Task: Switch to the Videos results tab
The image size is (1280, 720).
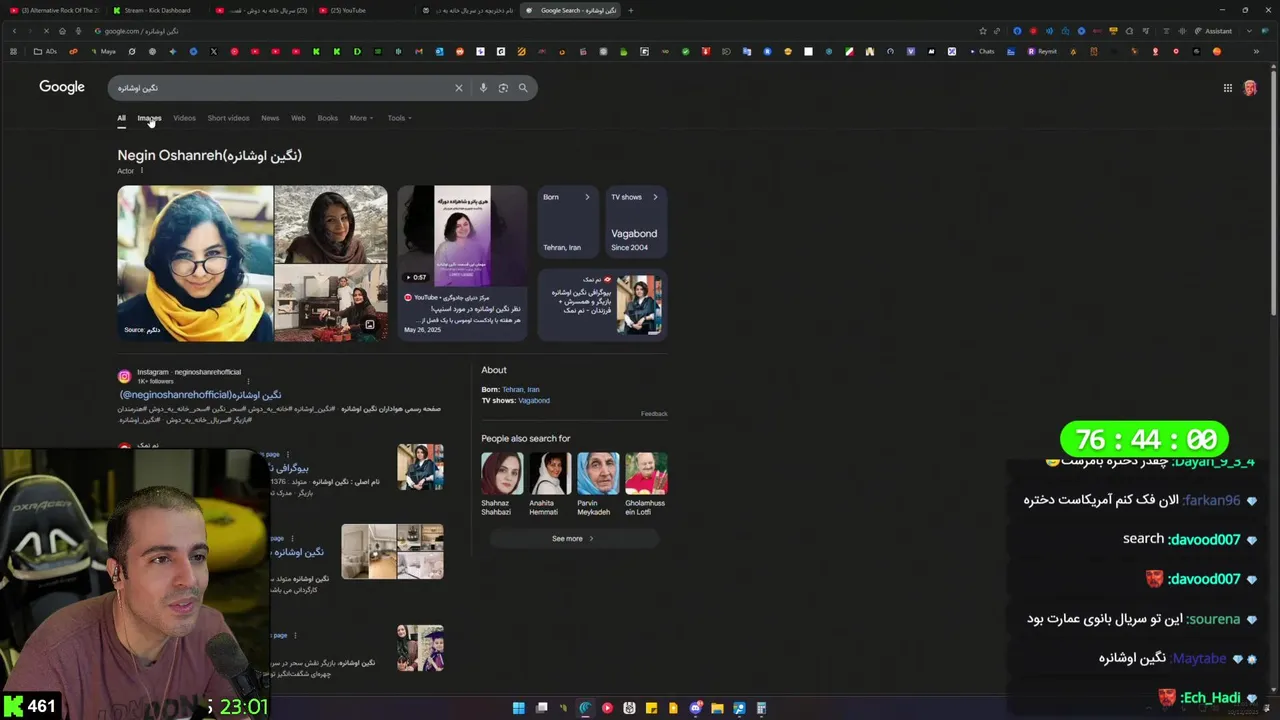Action: point(184,118)
